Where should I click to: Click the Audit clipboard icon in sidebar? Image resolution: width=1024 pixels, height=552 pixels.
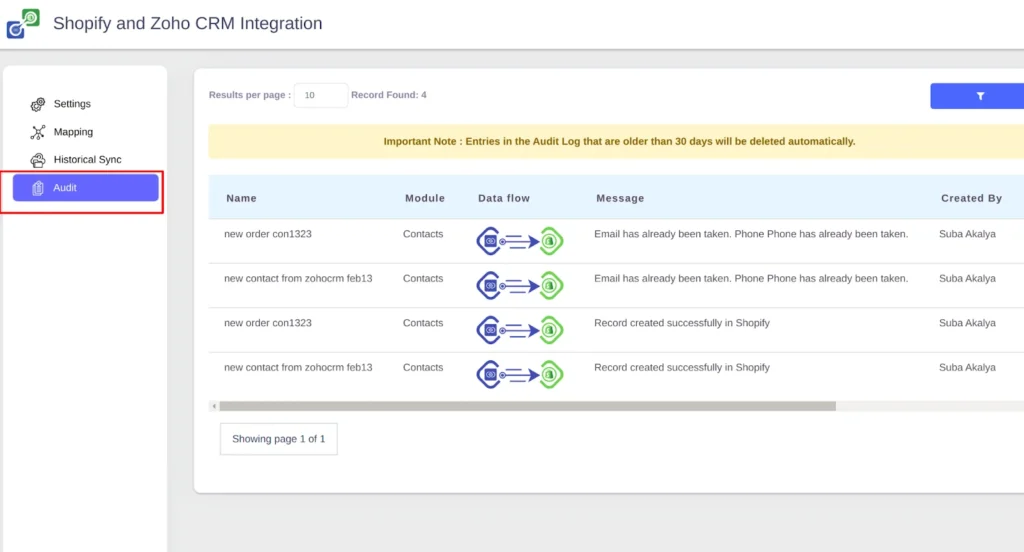(x=38, y=188)
